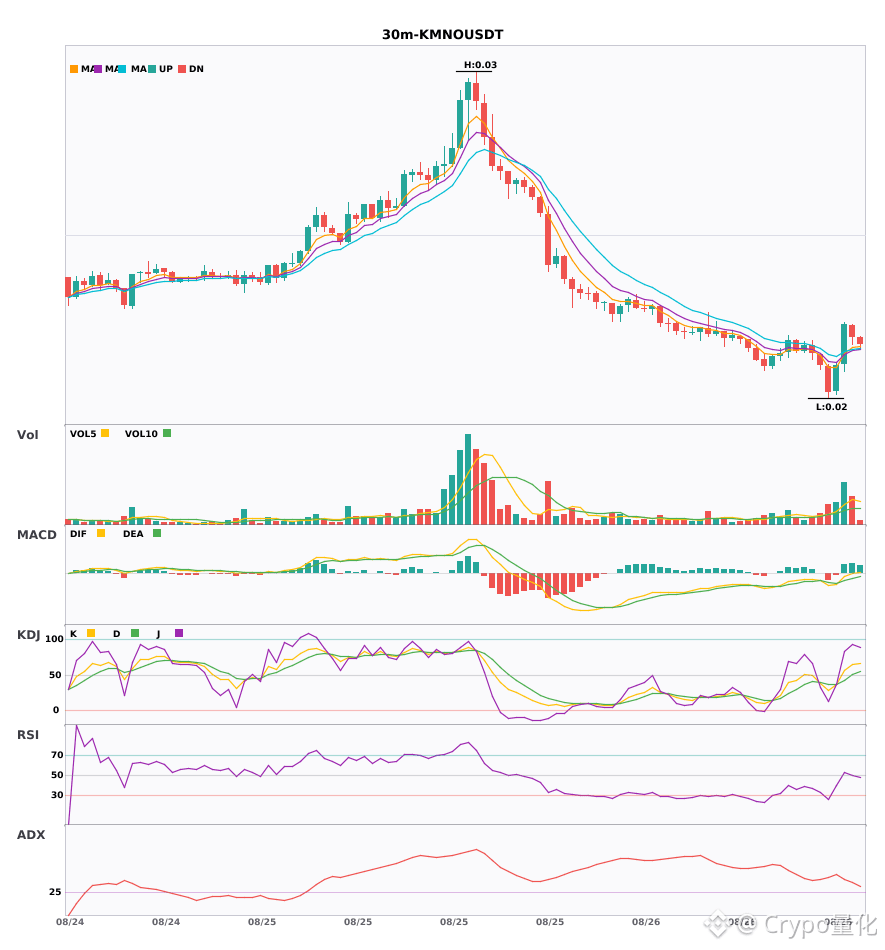Click the L:0.02 low price label
This screenshot has width=885, height=950.
(x=831, y=407)
